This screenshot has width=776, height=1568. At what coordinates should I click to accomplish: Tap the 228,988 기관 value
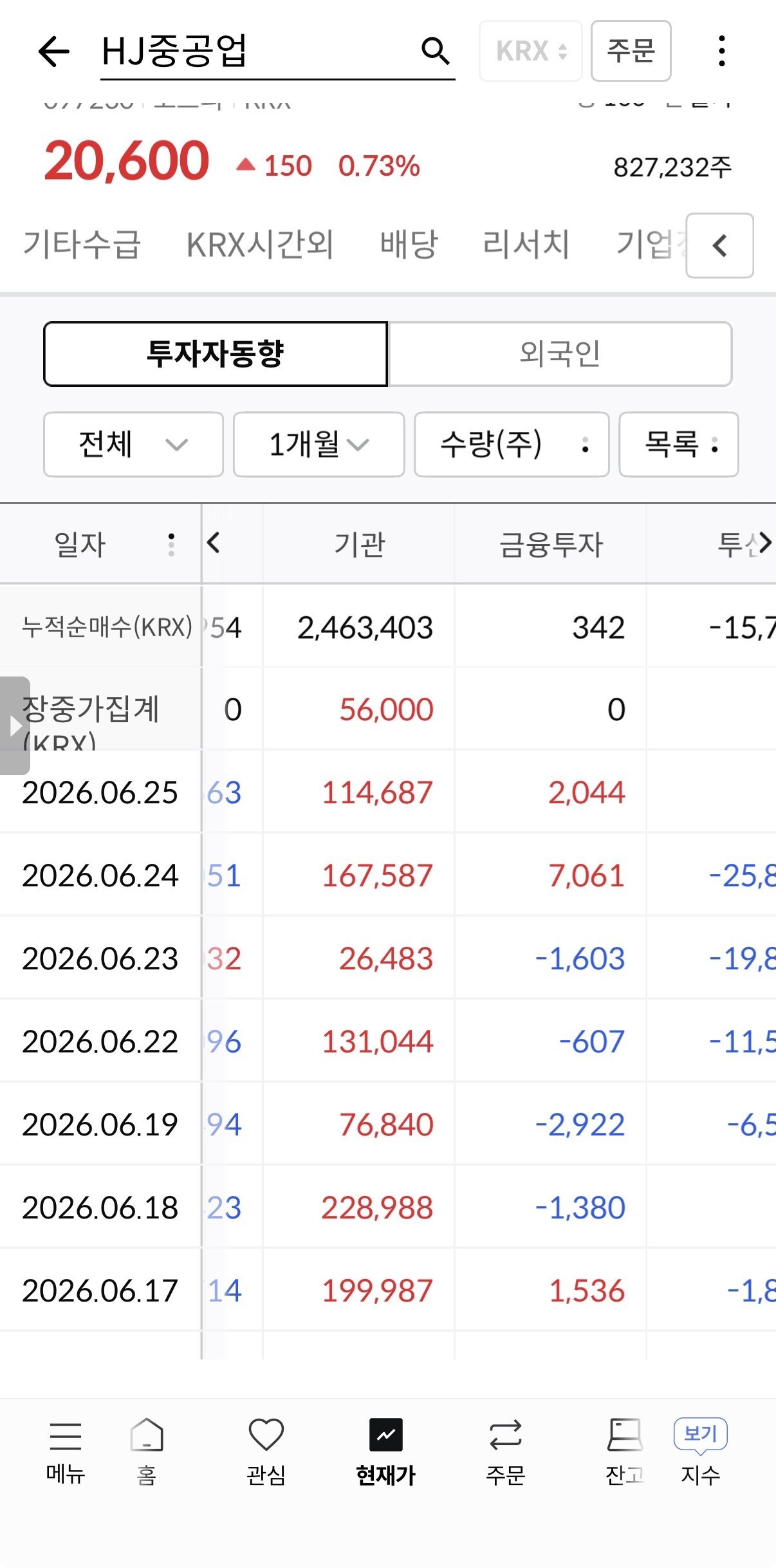[x=377, y=1208]
